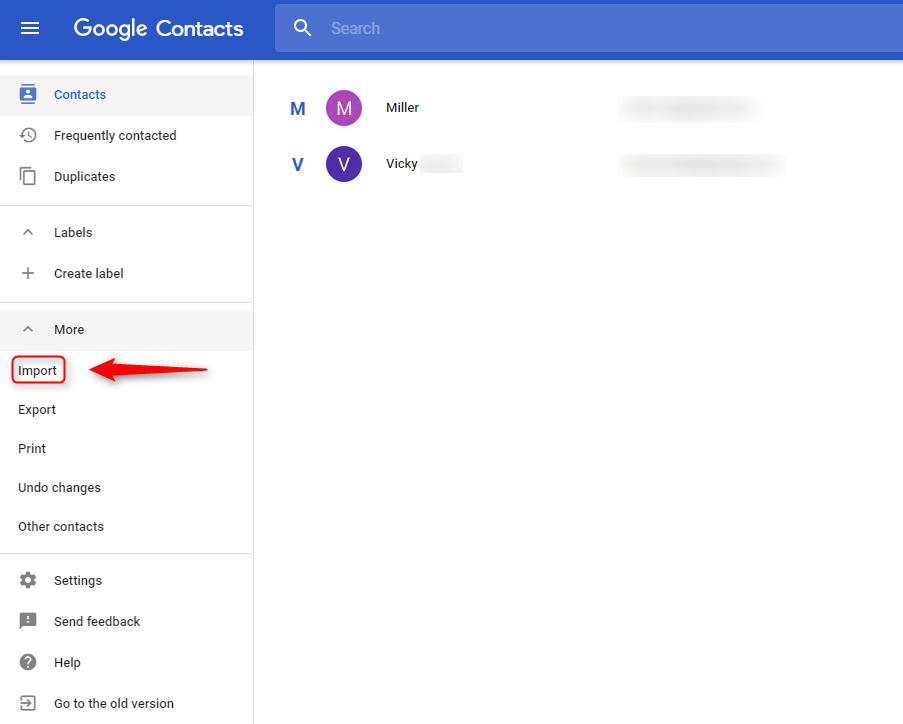This screenshot has height=724, width=903.
Task: Select the Duplicates icon
Action: (x=28, y=176)
